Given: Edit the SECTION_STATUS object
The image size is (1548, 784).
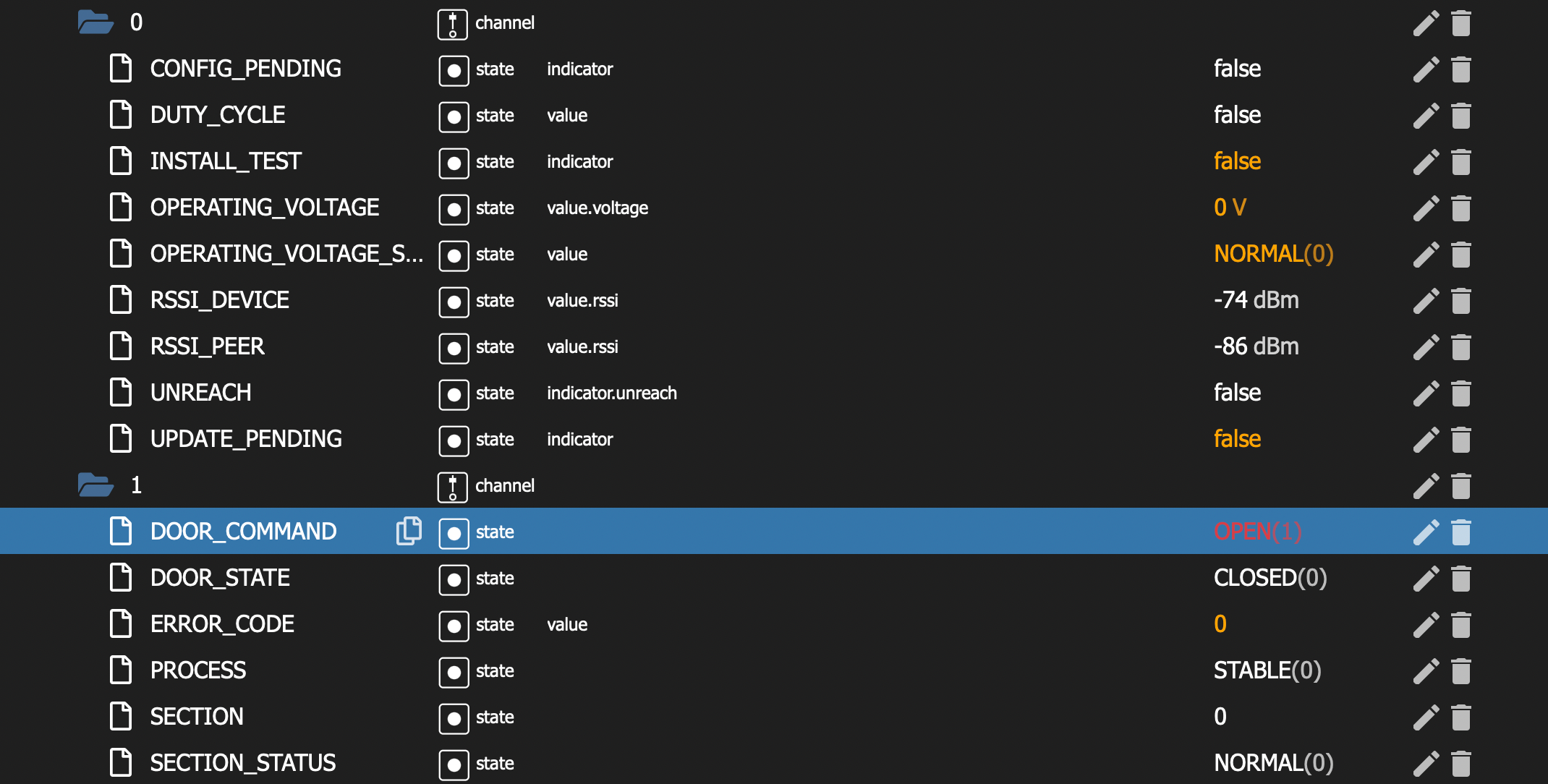Looking at the screenshot, I should point(1425,763).
